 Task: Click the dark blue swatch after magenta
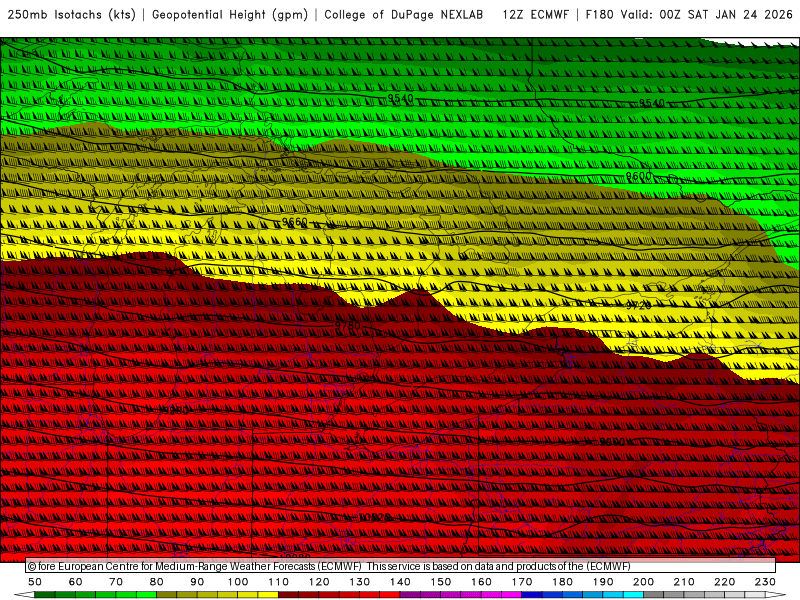532,594
